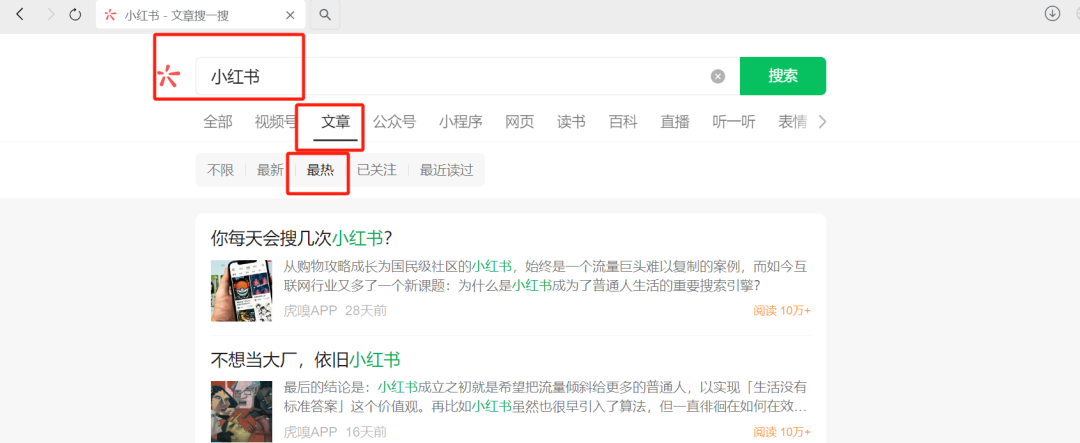Open the 小程序 category tab
The width and height of the screenshot is (1080, 443).
tap(461, 122)
